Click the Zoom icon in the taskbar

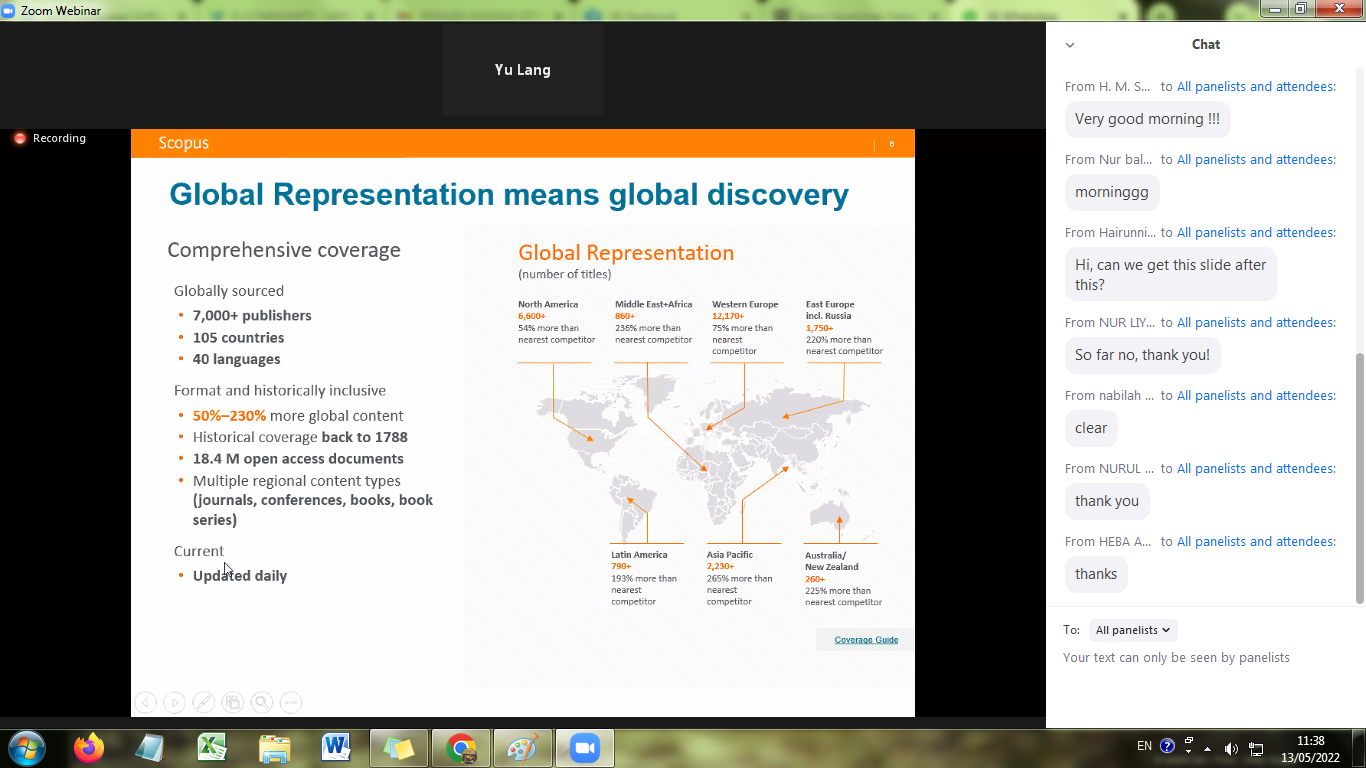pyautogui.click(x=585, y=748)
